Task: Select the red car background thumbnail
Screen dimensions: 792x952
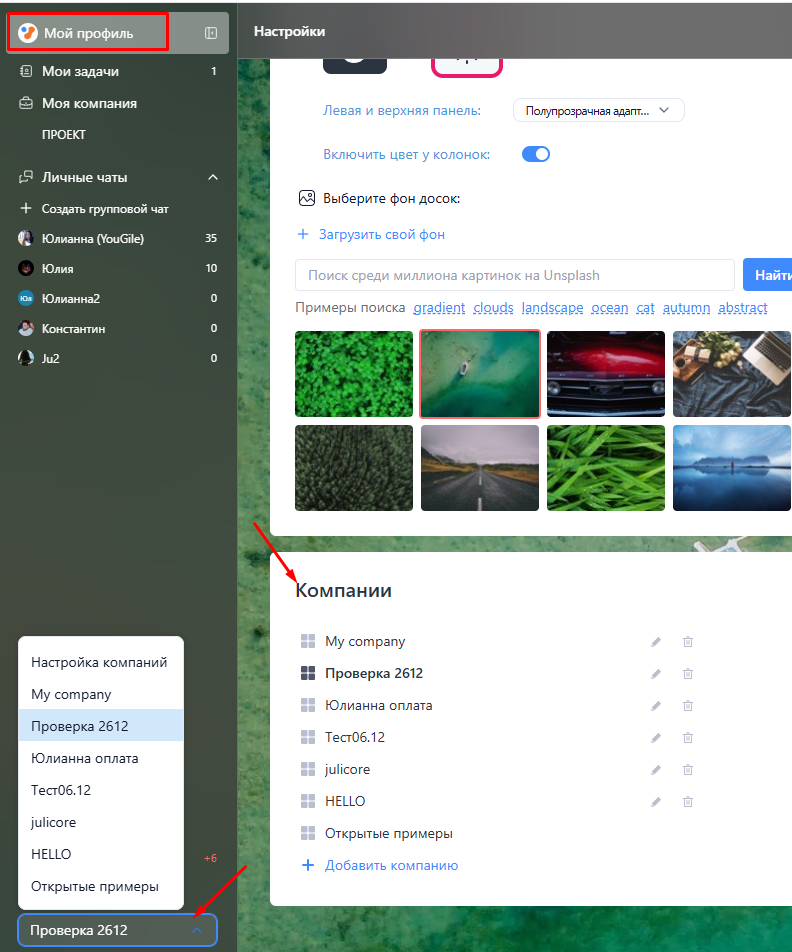Action: [605, 373]
